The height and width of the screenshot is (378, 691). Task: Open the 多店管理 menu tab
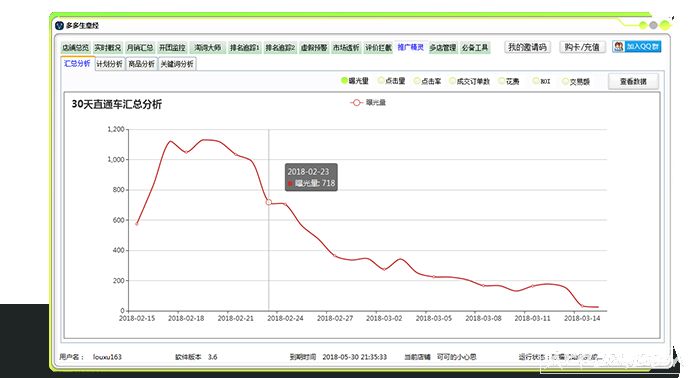[x=443, y=48]
